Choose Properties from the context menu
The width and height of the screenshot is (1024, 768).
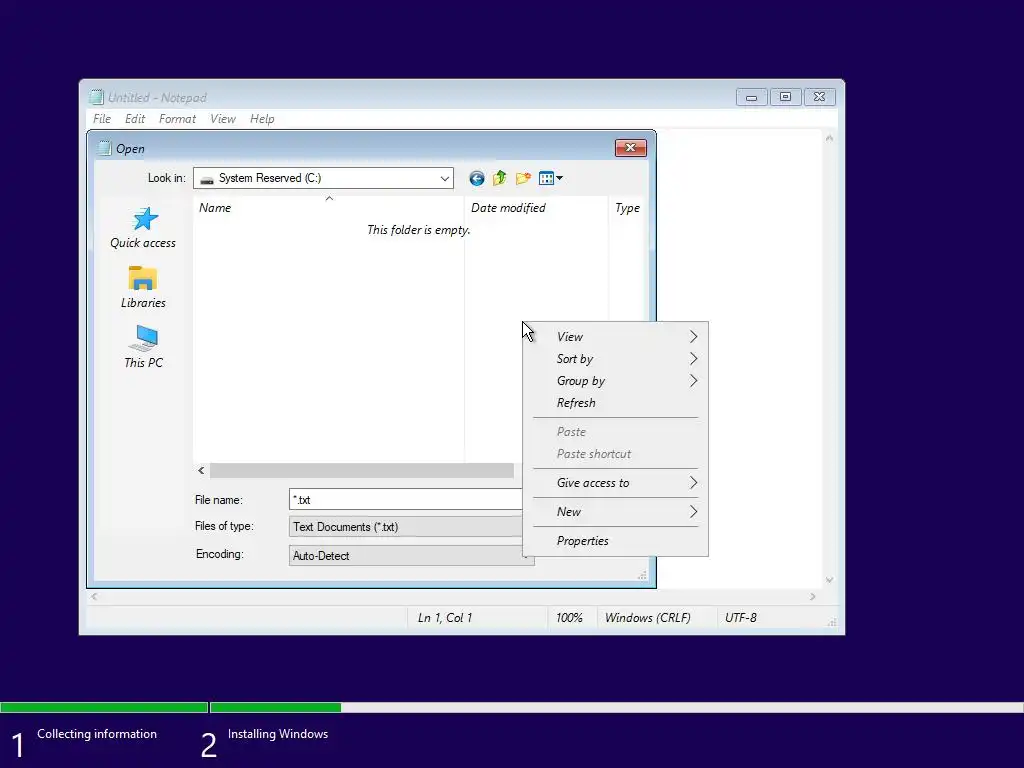[x=616, y=541]
